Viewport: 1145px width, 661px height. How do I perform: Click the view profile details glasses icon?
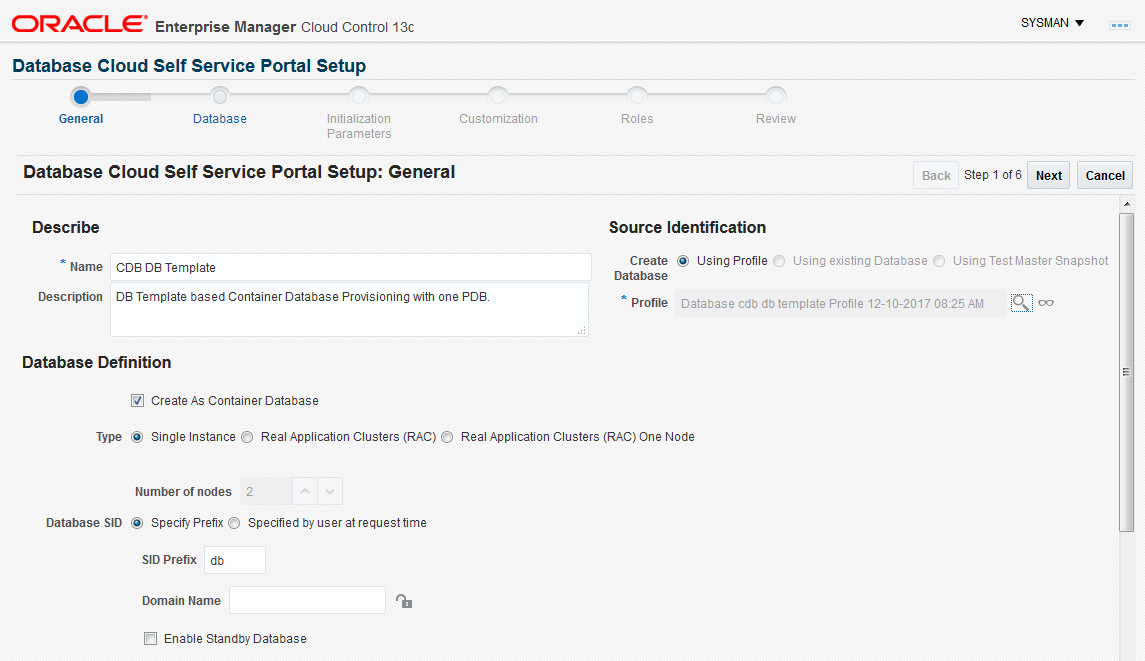tap(1046, 303)
